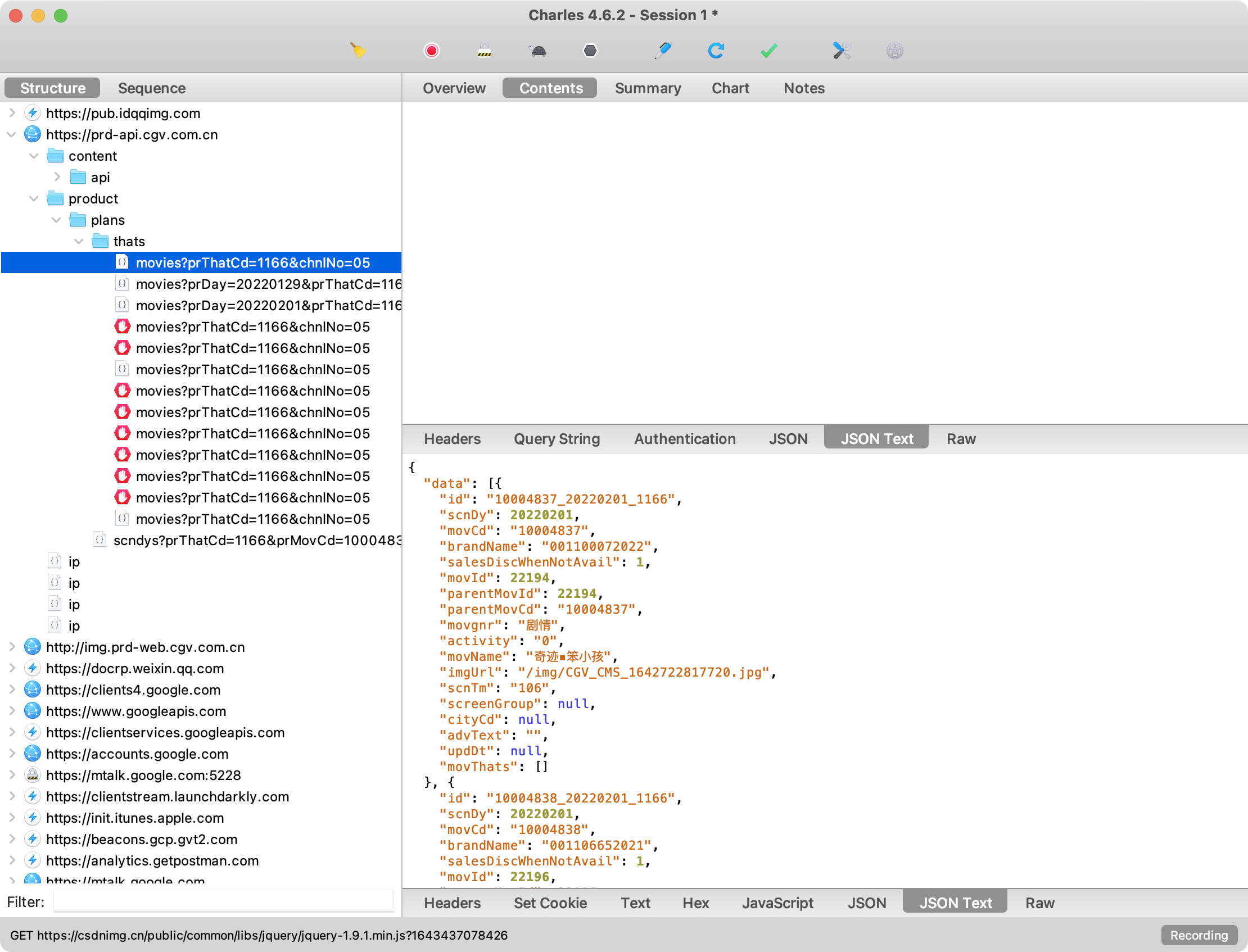Switch to the Sequence view tab

[x=152, y=87]
